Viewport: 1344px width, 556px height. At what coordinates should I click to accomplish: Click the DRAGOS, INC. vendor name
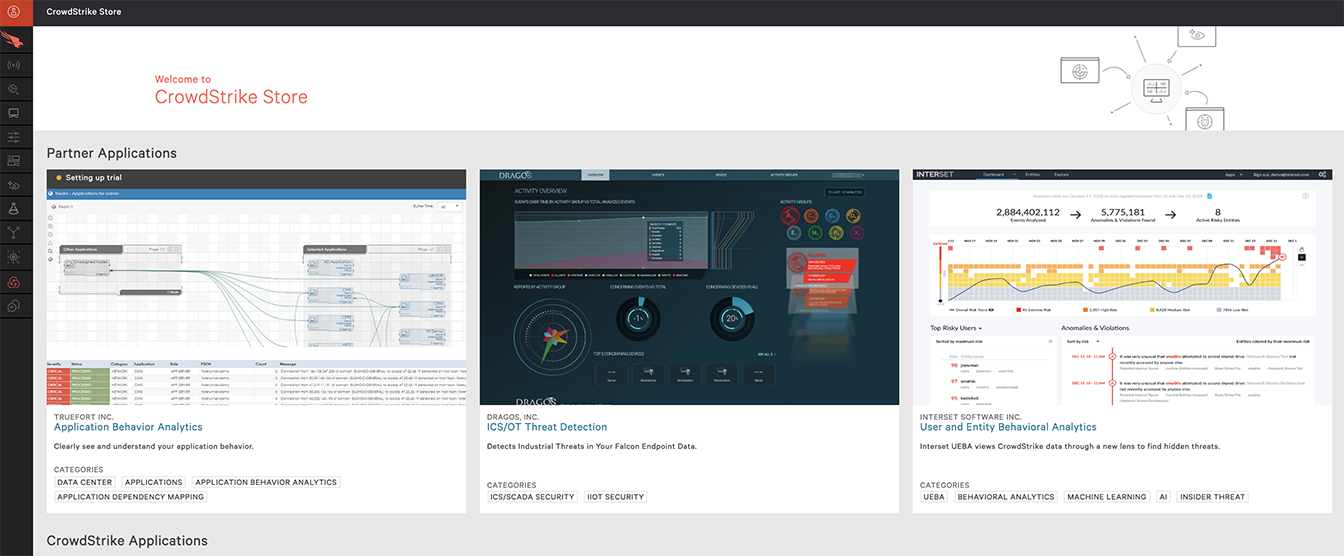tap(513, 416)
